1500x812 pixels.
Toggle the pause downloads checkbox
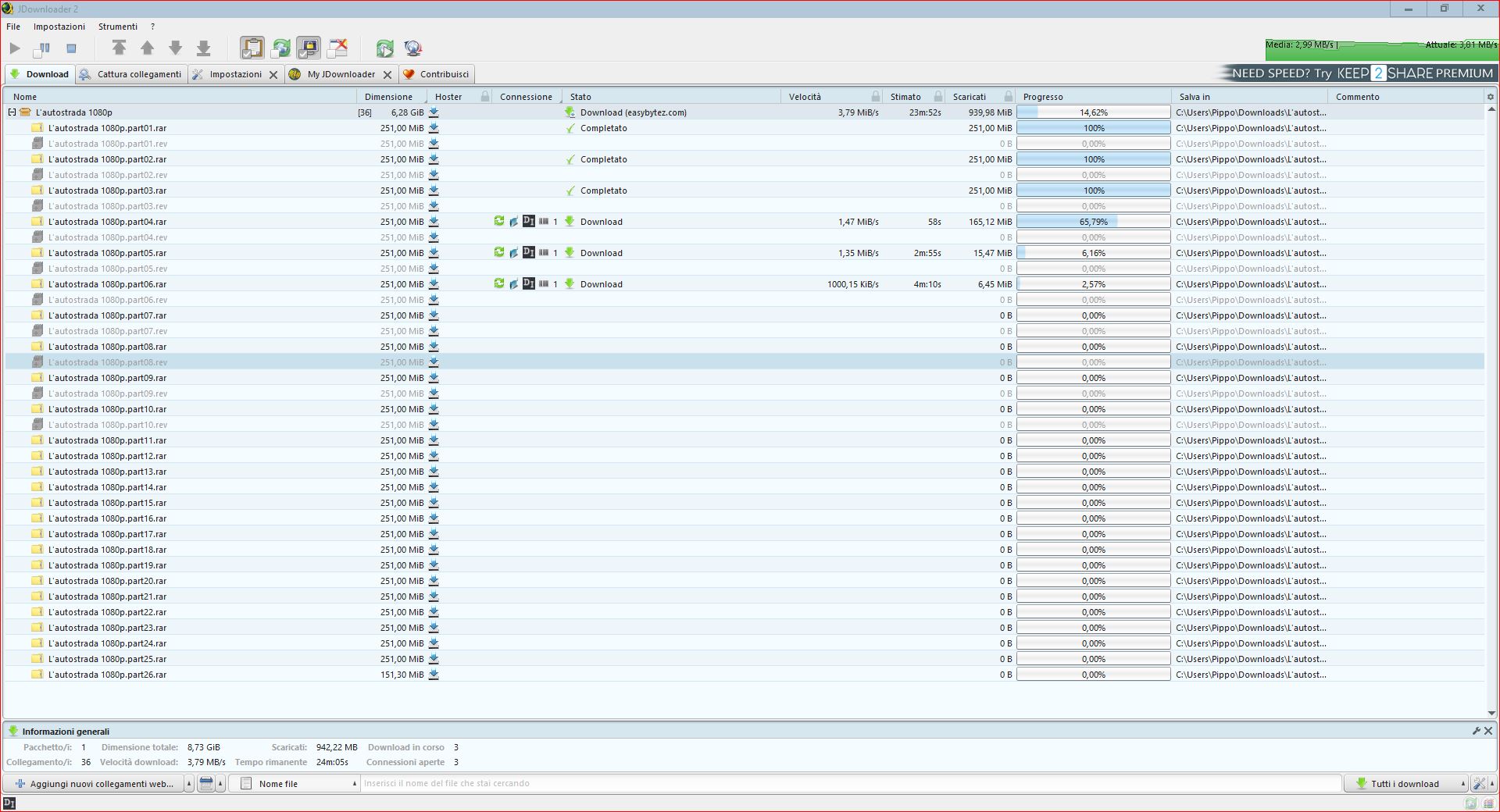point(42,48)
